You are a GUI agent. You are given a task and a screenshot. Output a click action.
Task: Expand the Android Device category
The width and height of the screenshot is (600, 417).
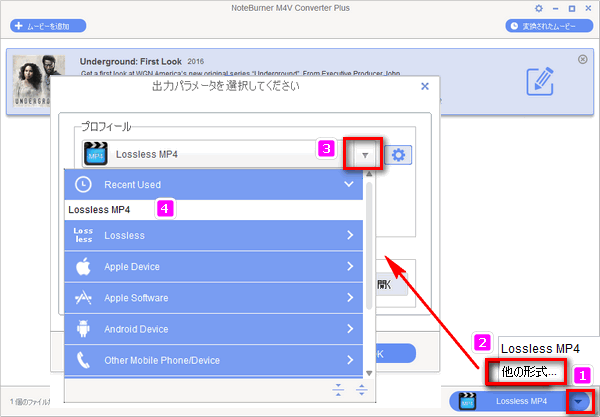click(214, 329)
